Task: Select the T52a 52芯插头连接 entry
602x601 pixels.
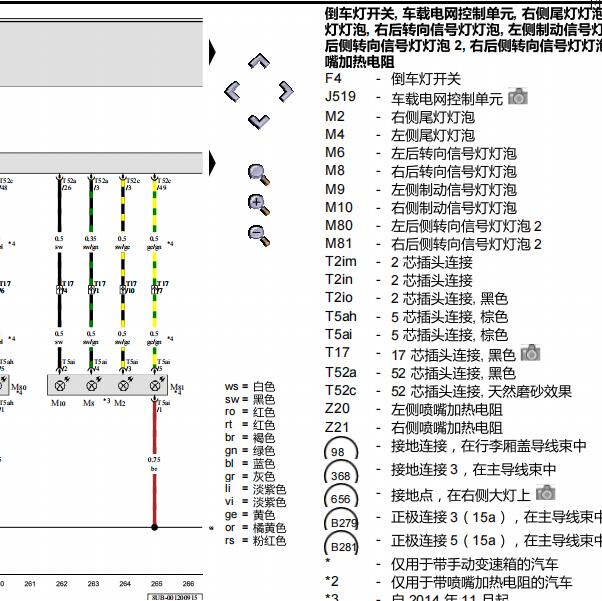Action: click(x=420, y=373)
